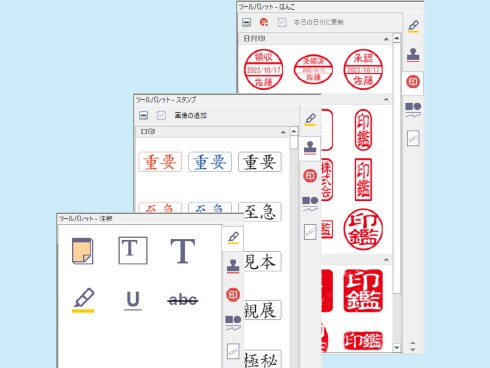Collapse the red square seal section arrow
490x368 pixels.
[x=386, y=259]
